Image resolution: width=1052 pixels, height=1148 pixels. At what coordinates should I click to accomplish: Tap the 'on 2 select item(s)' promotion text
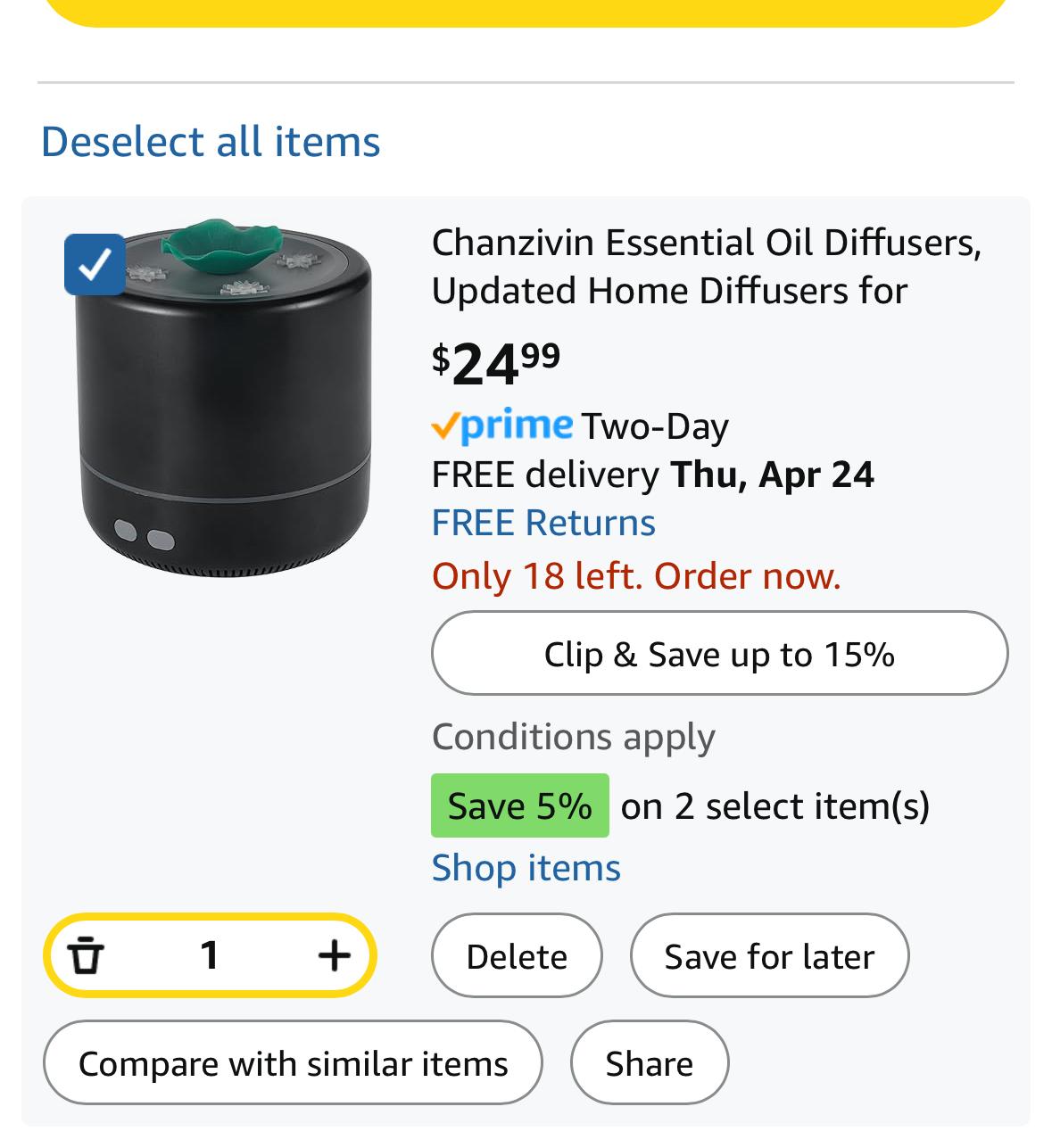pyautogui.click(x=775, y=805)
